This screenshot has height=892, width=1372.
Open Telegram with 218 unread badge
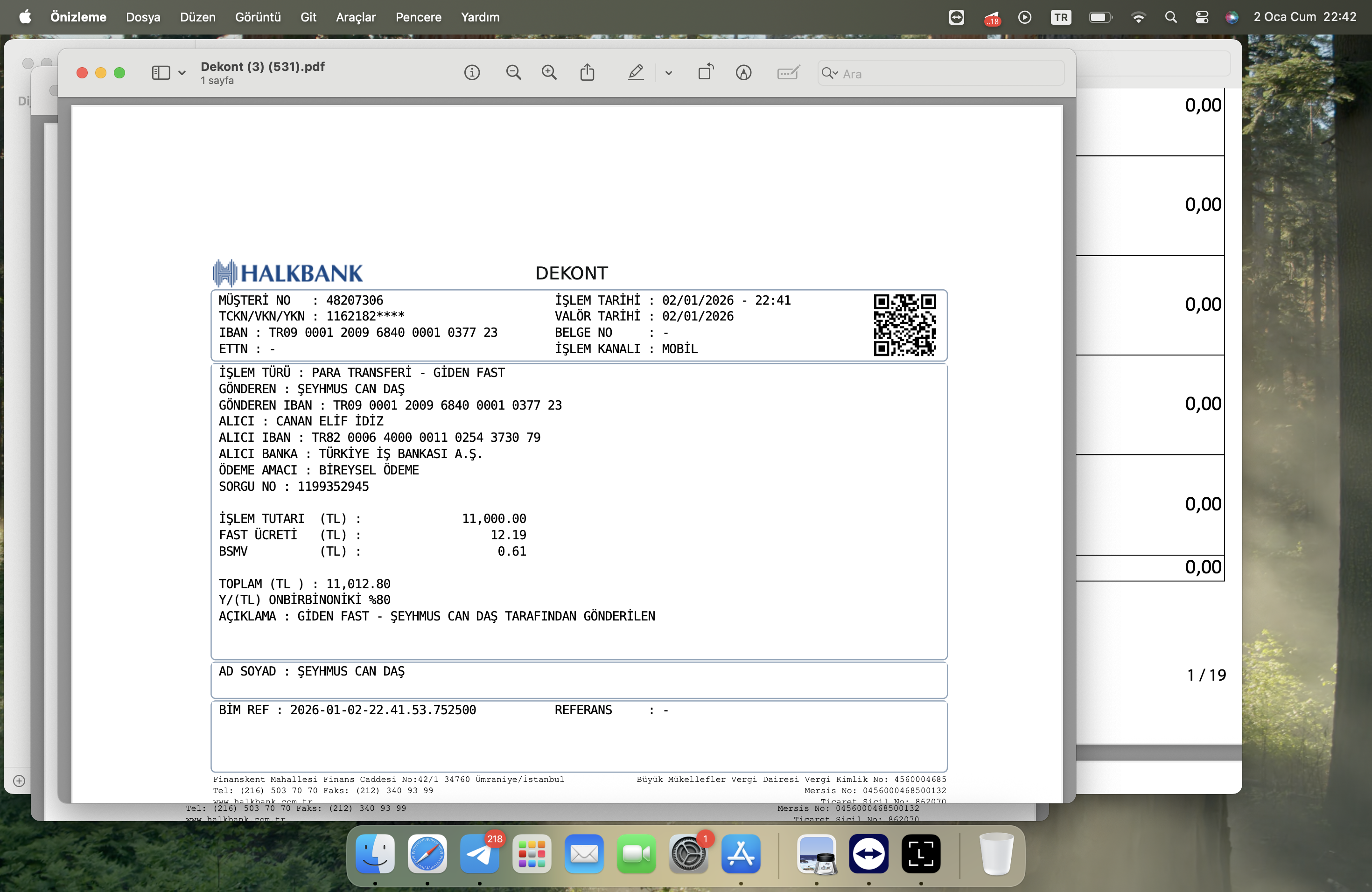tap(480, 853)
